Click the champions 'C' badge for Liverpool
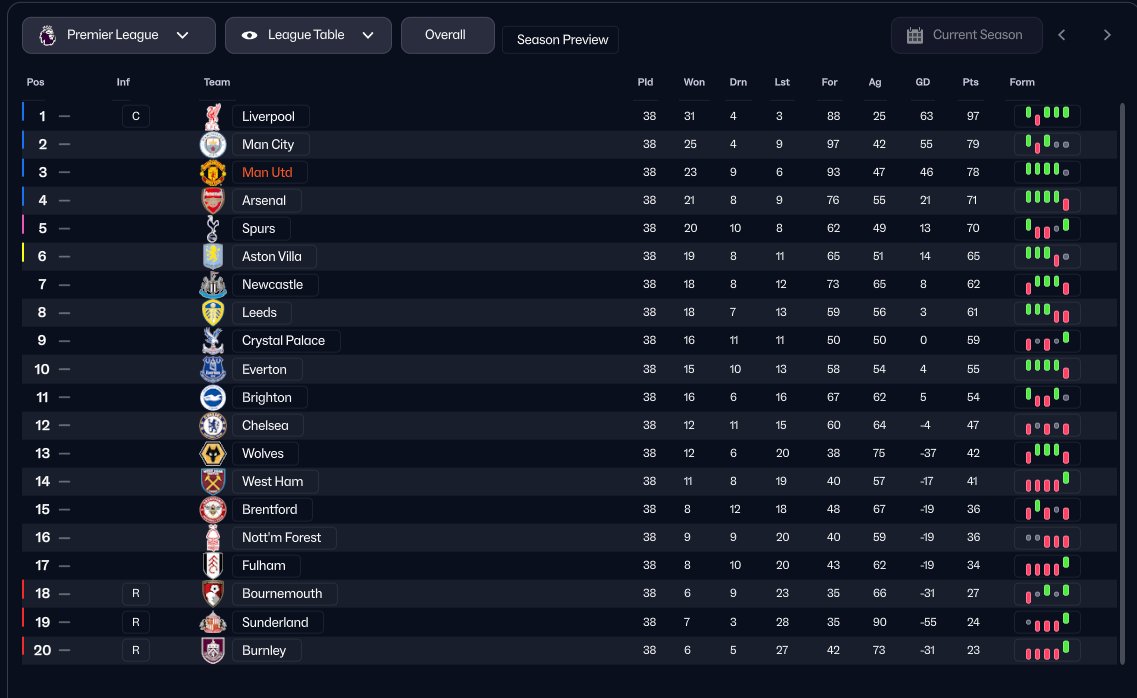 pyautogui.click(x=135, y=116)
